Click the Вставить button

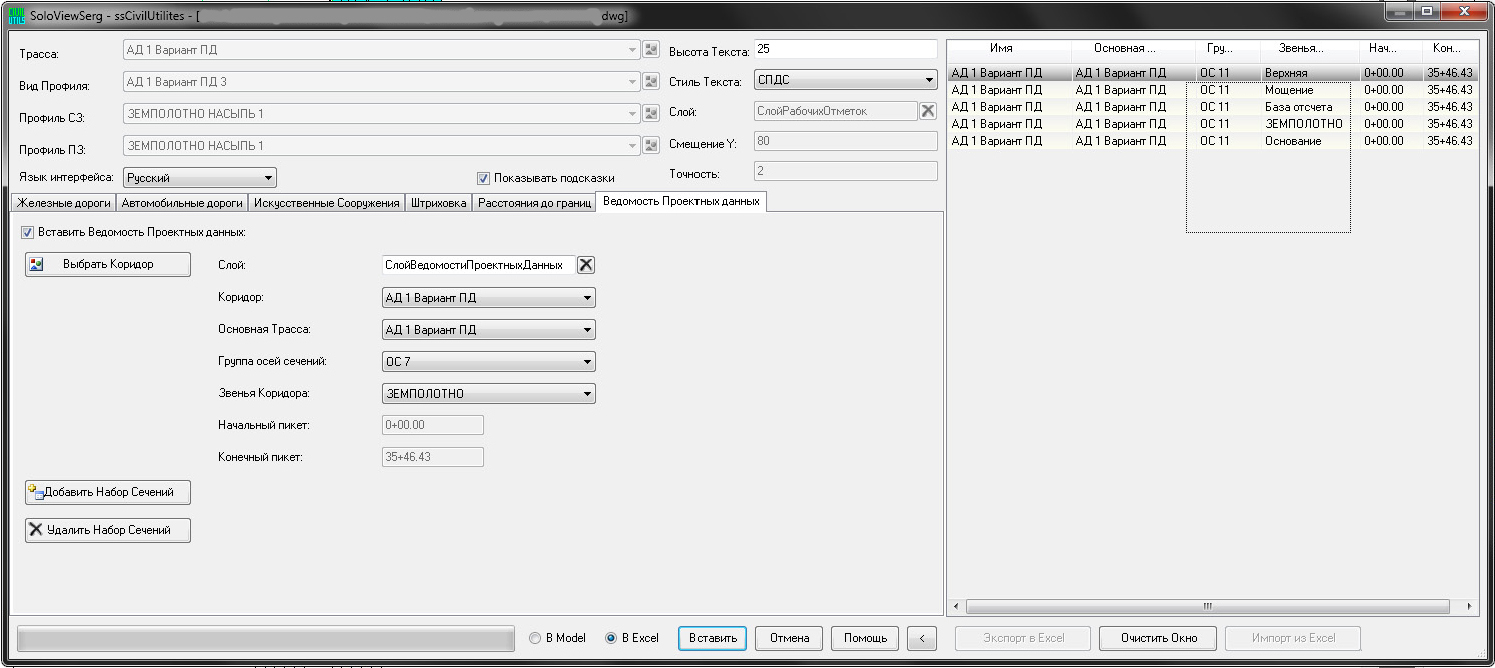(x=713, y=638)
